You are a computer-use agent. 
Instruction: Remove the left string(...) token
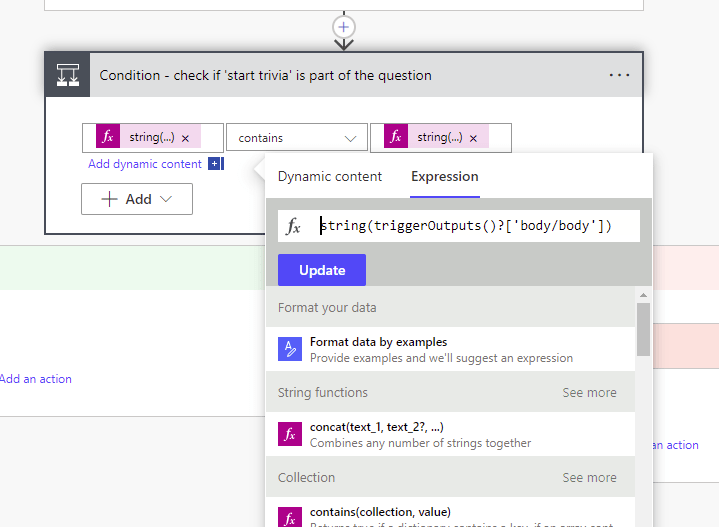[185, 138]
